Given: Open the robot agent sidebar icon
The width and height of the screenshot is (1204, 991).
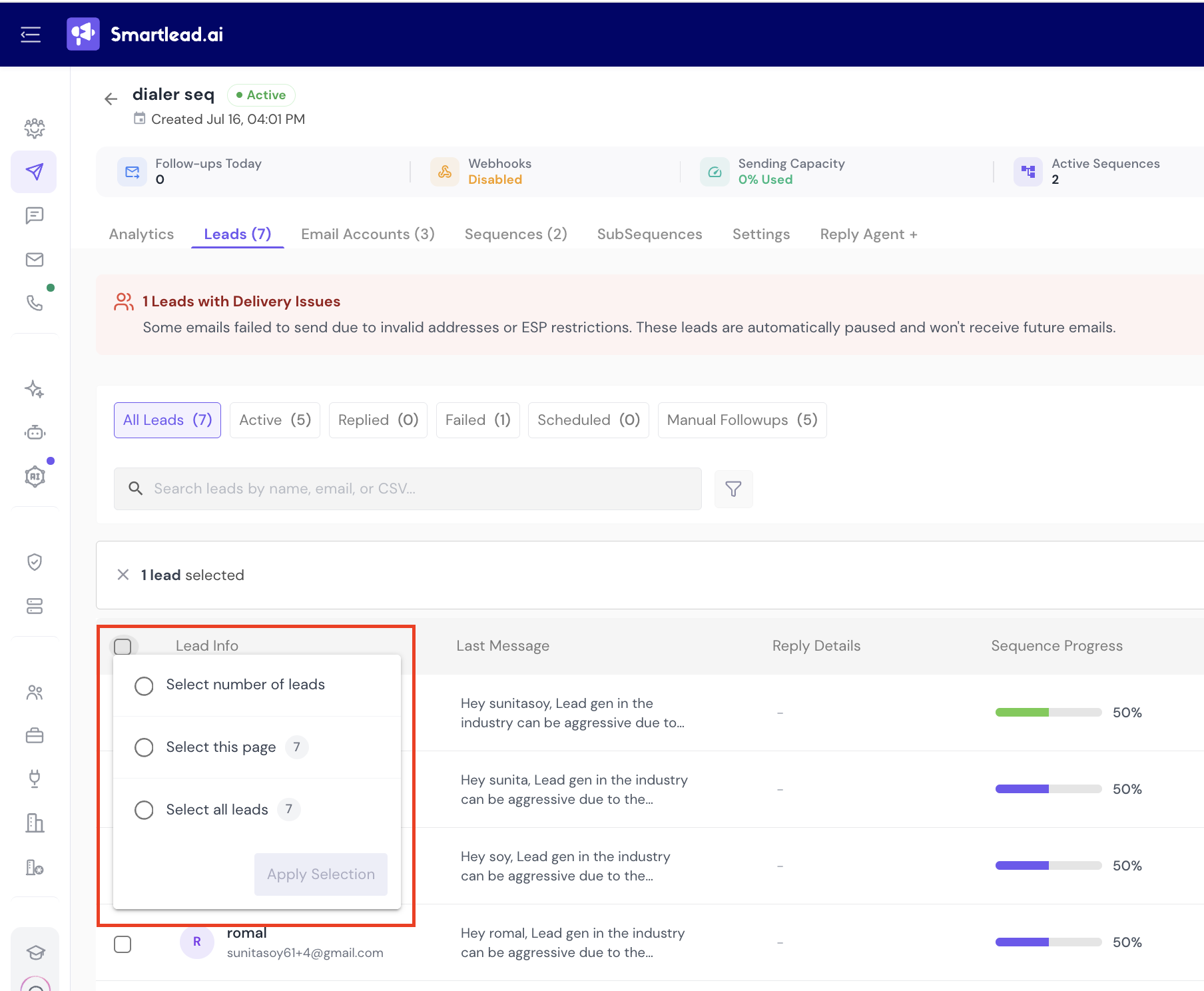Looking at the screenshot, I should [35, 433].
